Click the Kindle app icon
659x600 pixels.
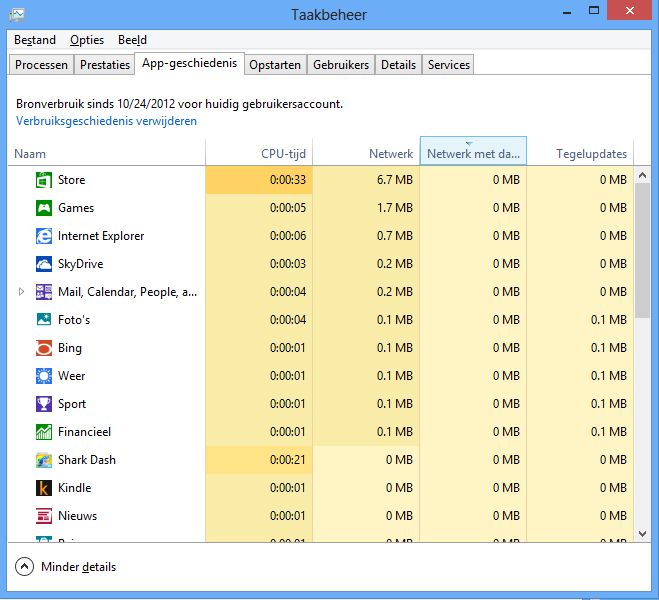point(44,488)
